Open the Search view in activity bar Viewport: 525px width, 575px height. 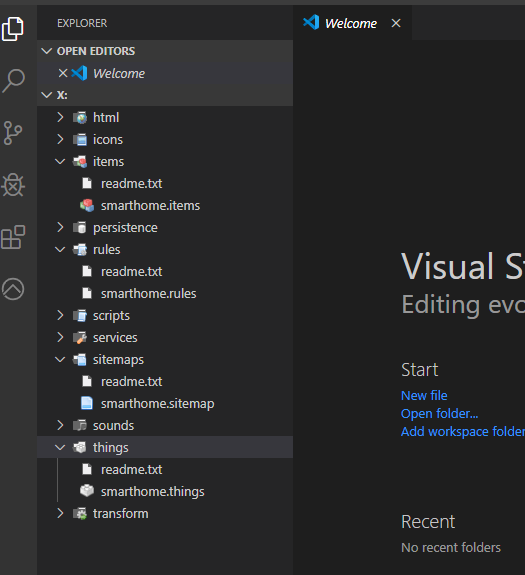coord(13,81)
